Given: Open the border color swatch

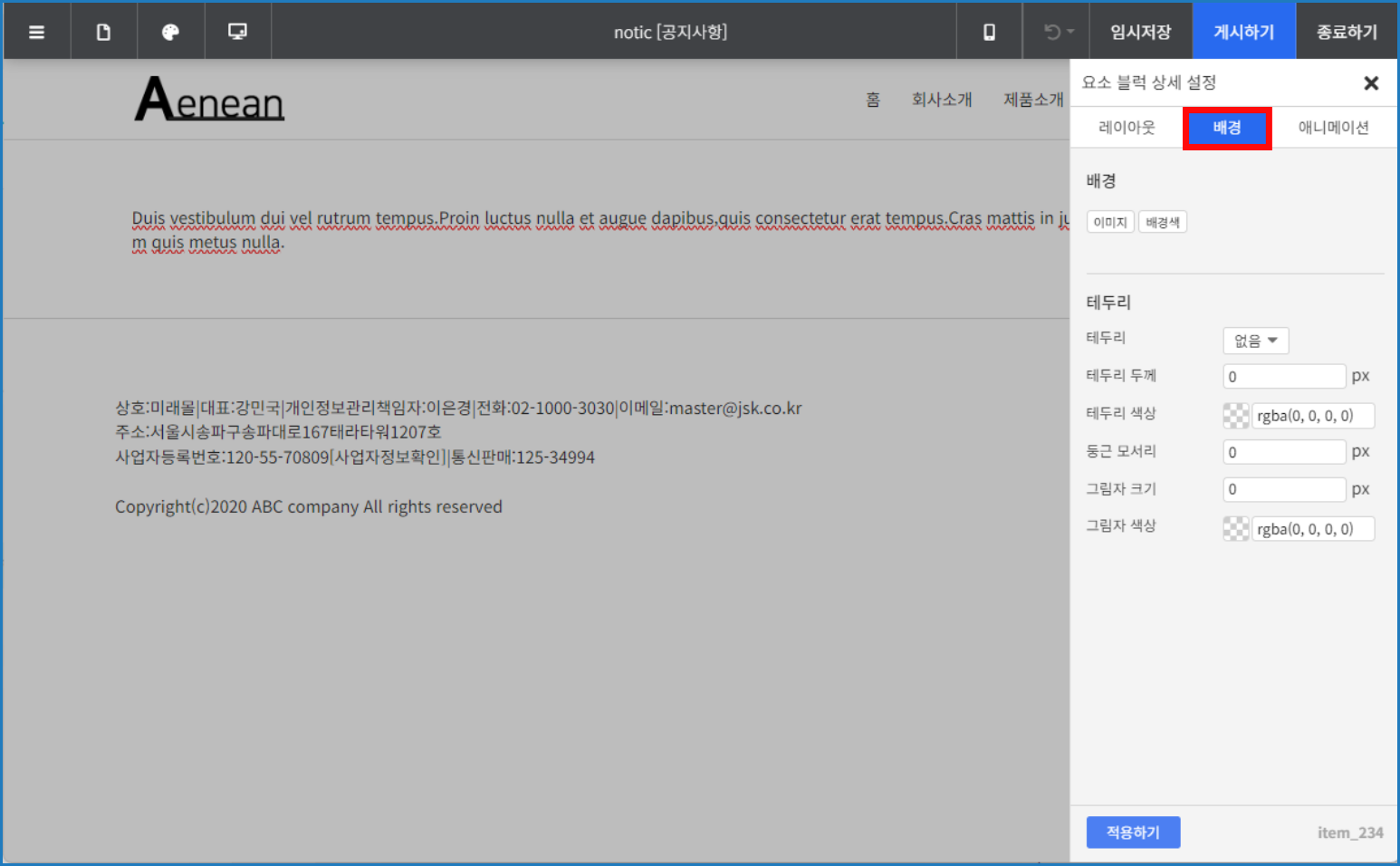Looking at the screenshot, I should (x=1235, y=416).
